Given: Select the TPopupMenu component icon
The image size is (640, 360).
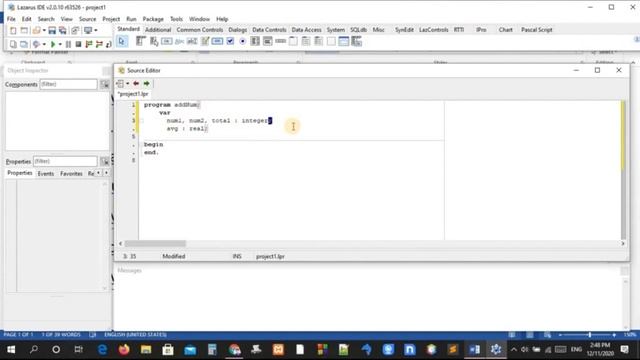Looking at the screenshot, I should (154, 41).
